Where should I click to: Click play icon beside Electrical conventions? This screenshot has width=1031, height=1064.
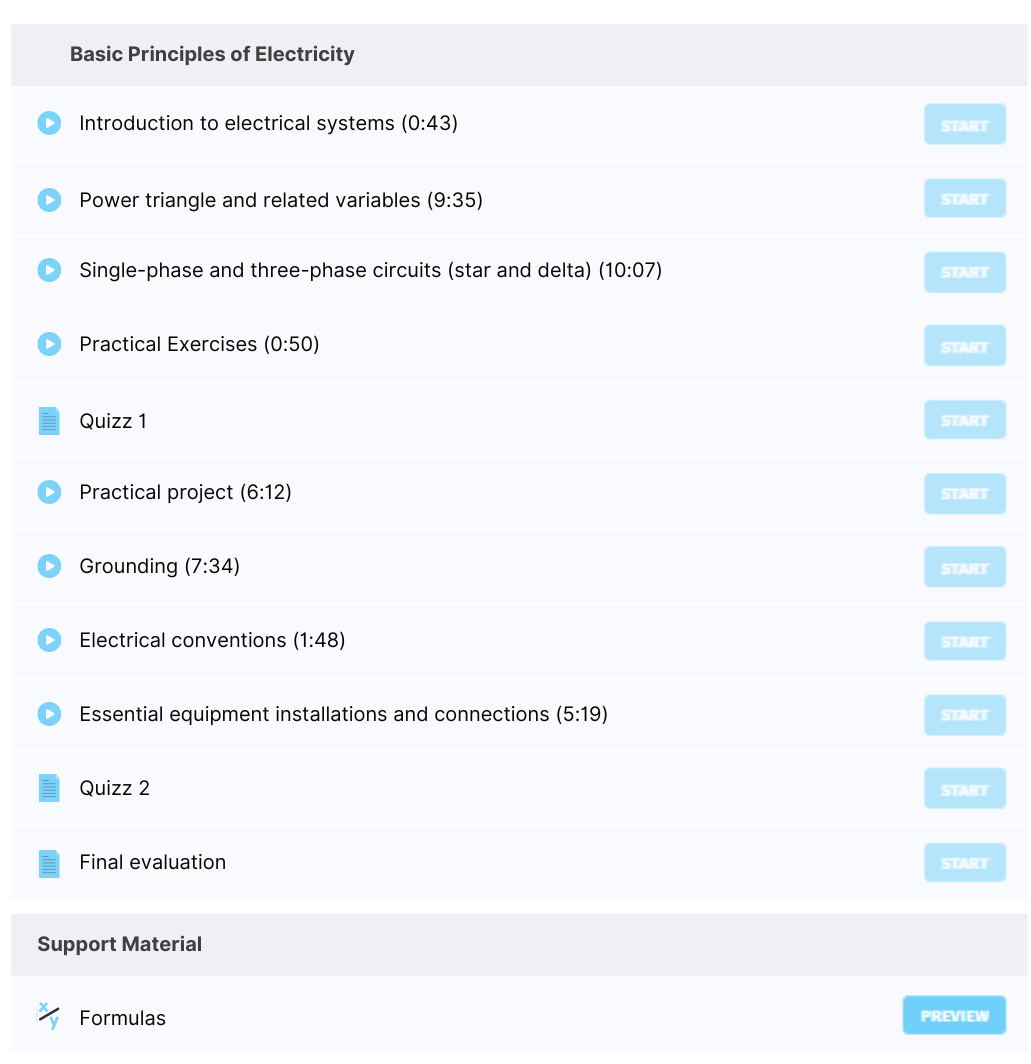pos(49,640)
